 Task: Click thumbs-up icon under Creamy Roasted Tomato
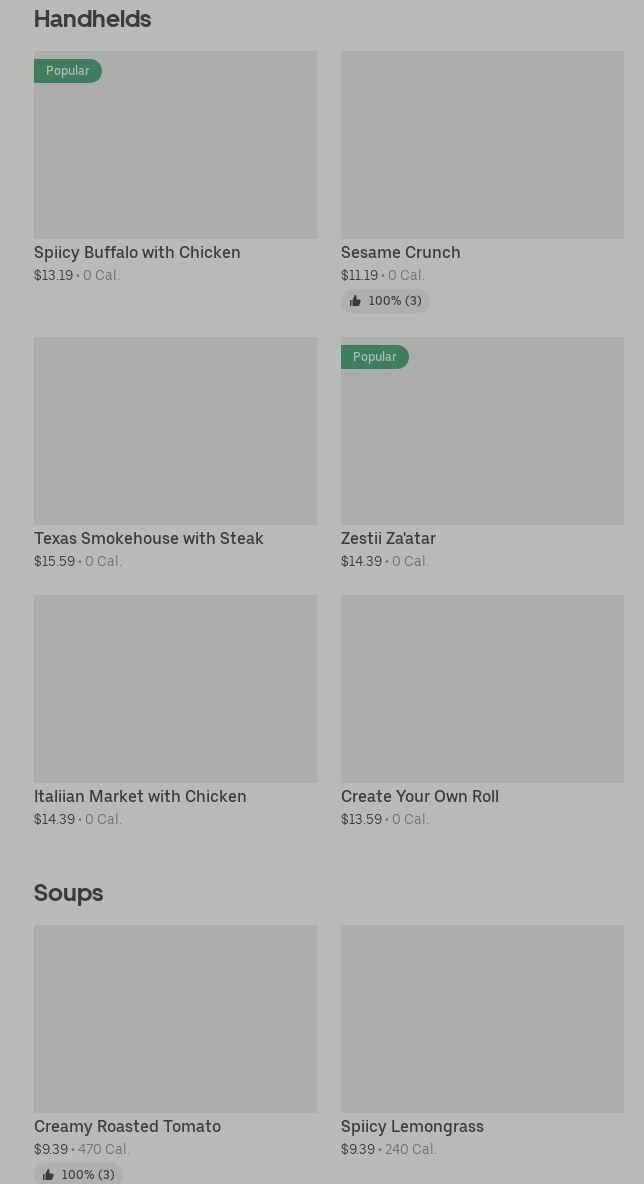48,1175
